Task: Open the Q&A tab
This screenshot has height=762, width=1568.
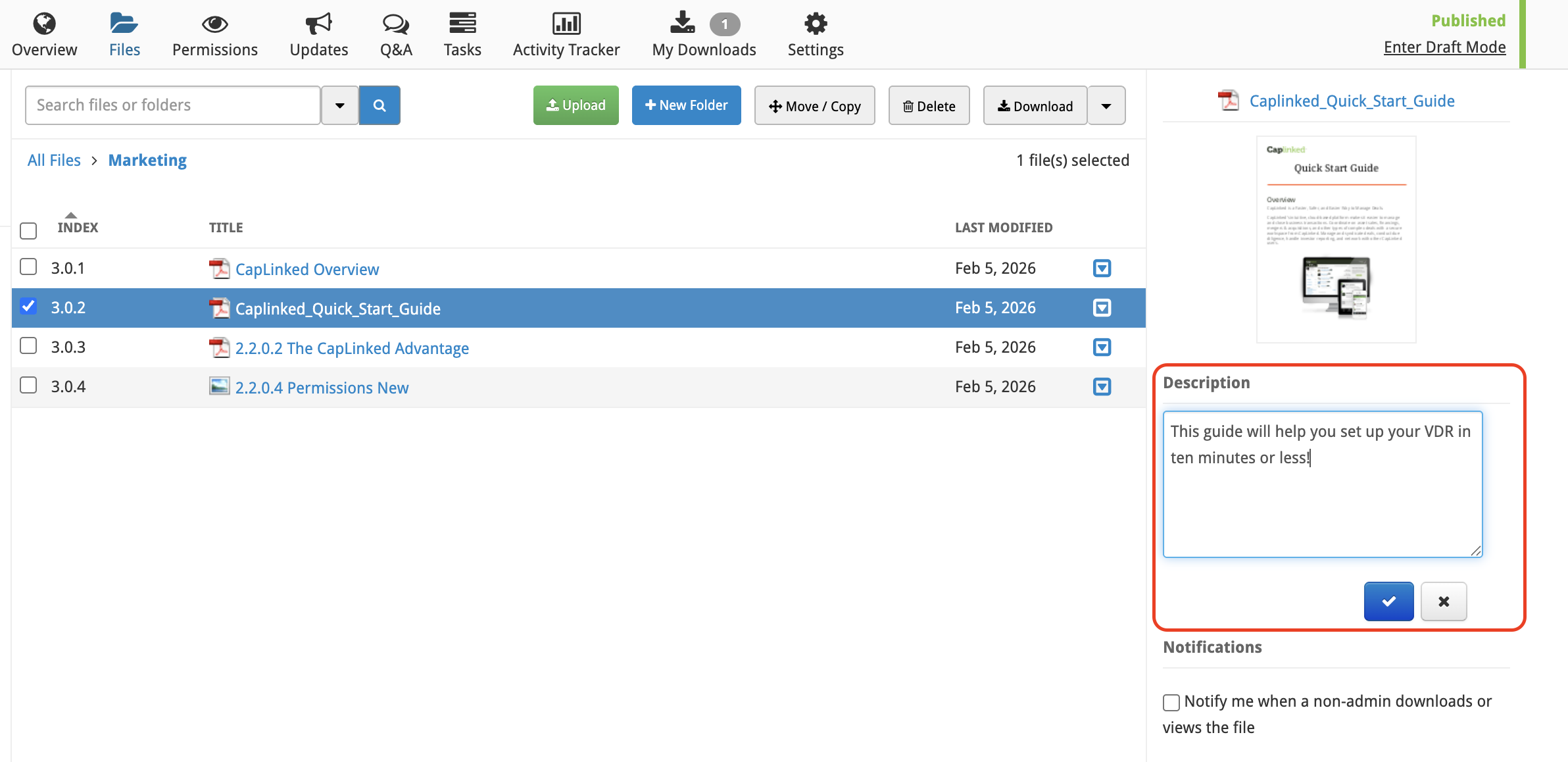Action: pos(396,35)
